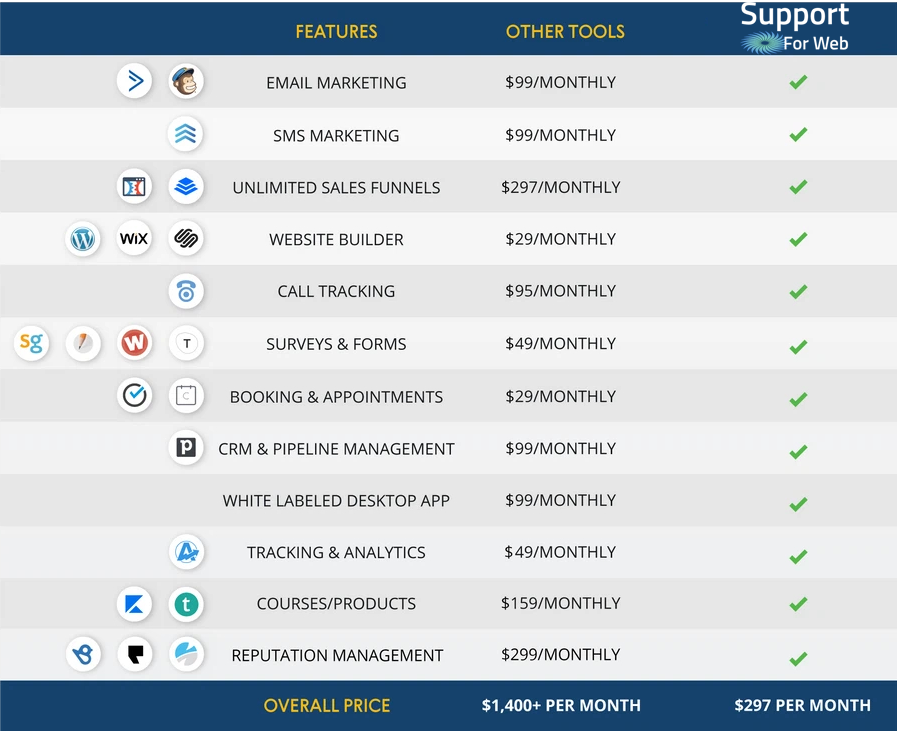The image size is (897, 731).
Task: Click the '$297 PER MONTH' total
Action: (803, 706)
